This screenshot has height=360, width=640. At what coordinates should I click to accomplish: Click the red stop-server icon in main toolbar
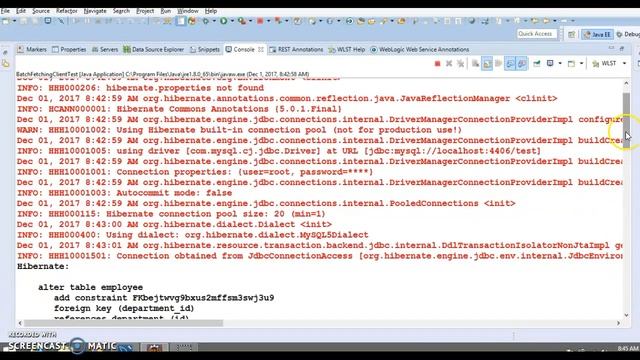[260, 21]
